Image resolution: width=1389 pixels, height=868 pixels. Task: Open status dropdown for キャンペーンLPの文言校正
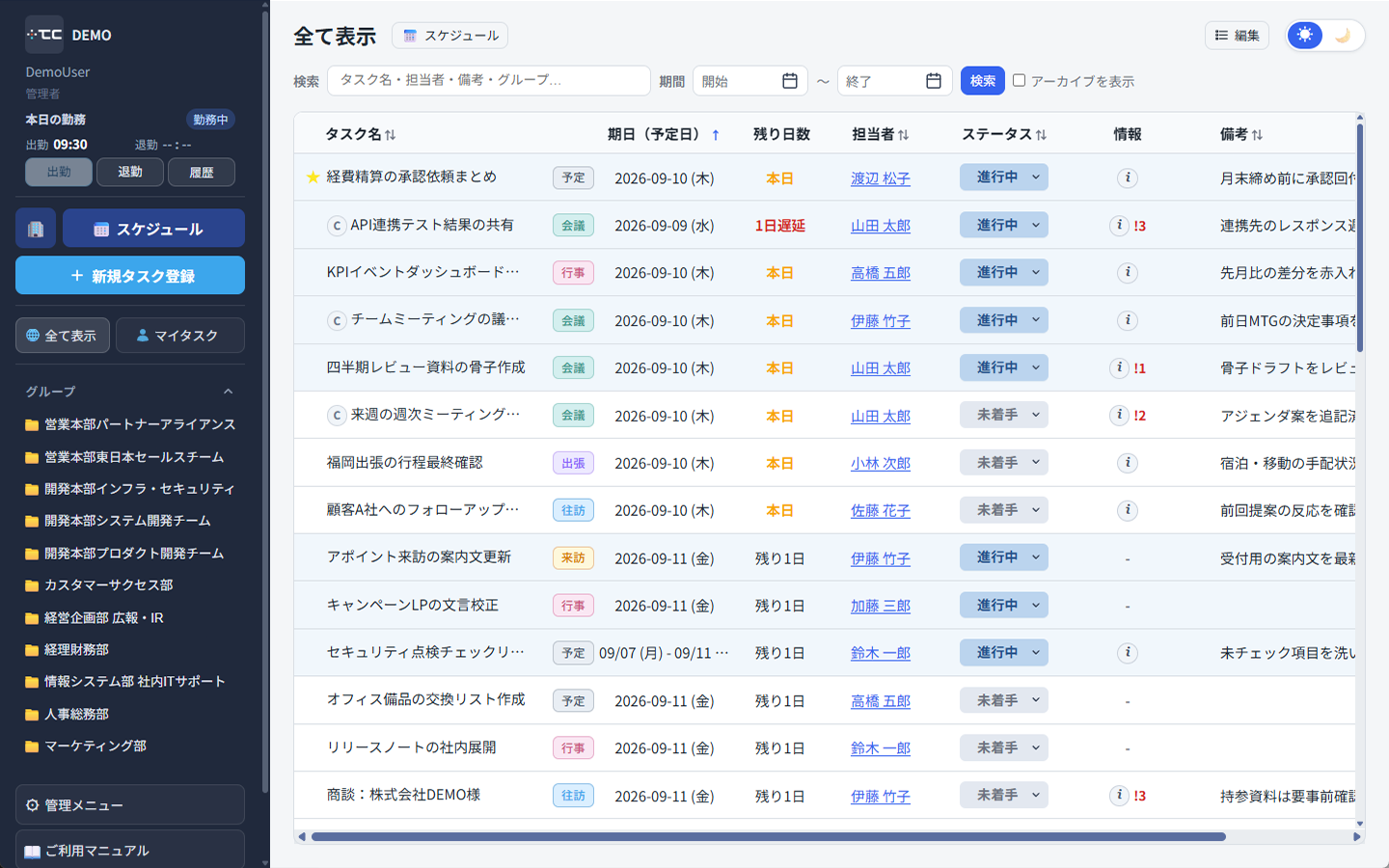tap(1003, 606)
